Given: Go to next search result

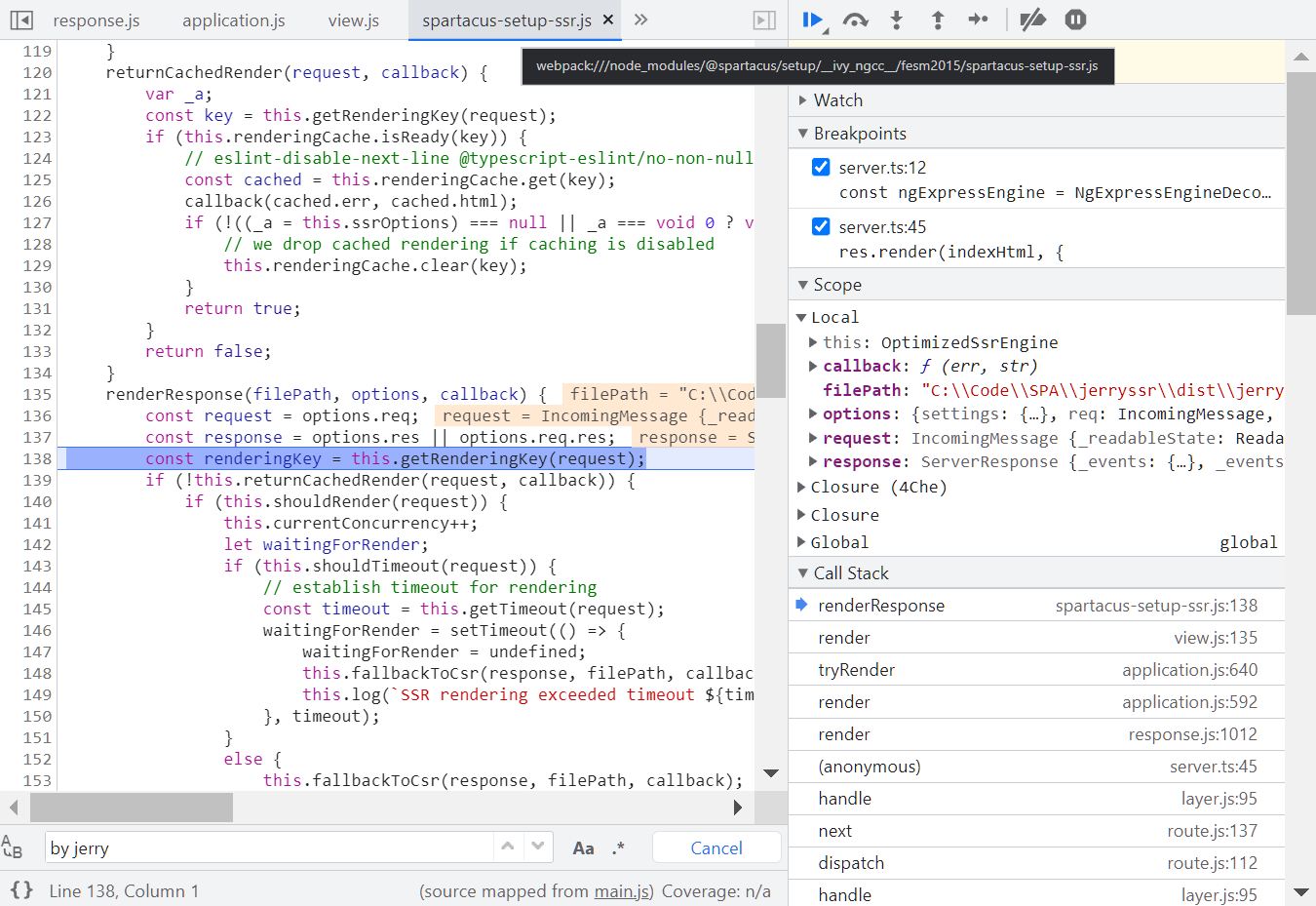Looking at the screenshot, I should [538, 847].
